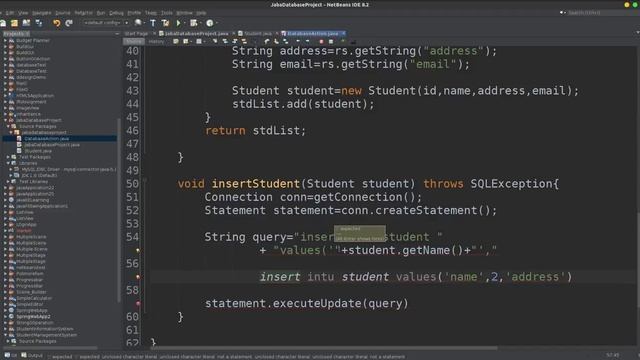The height and width of the screenshot is (360, 640).
Task: Click the Projects panel vertical scrollbar
Action: 119,210
